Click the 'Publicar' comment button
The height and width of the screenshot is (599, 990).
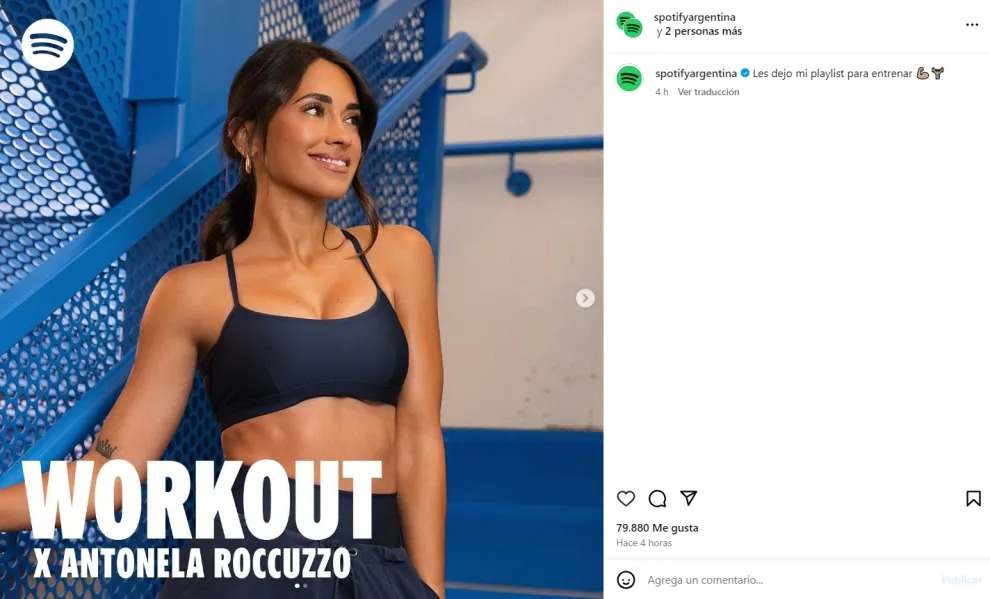961,579
